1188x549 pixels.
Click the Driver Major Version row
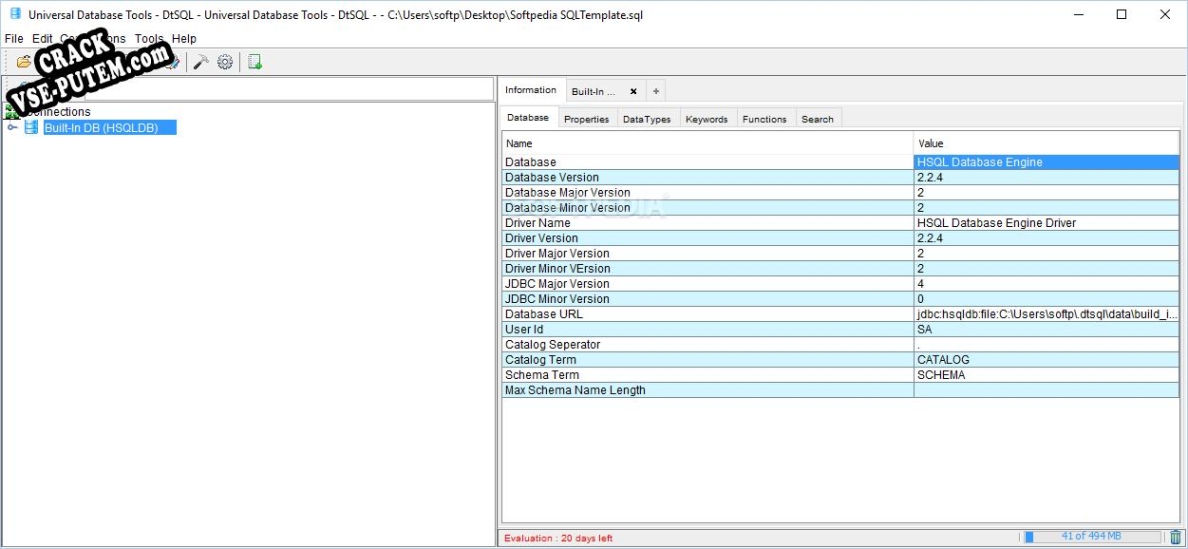pyautogui.click(x=841, y=253)
